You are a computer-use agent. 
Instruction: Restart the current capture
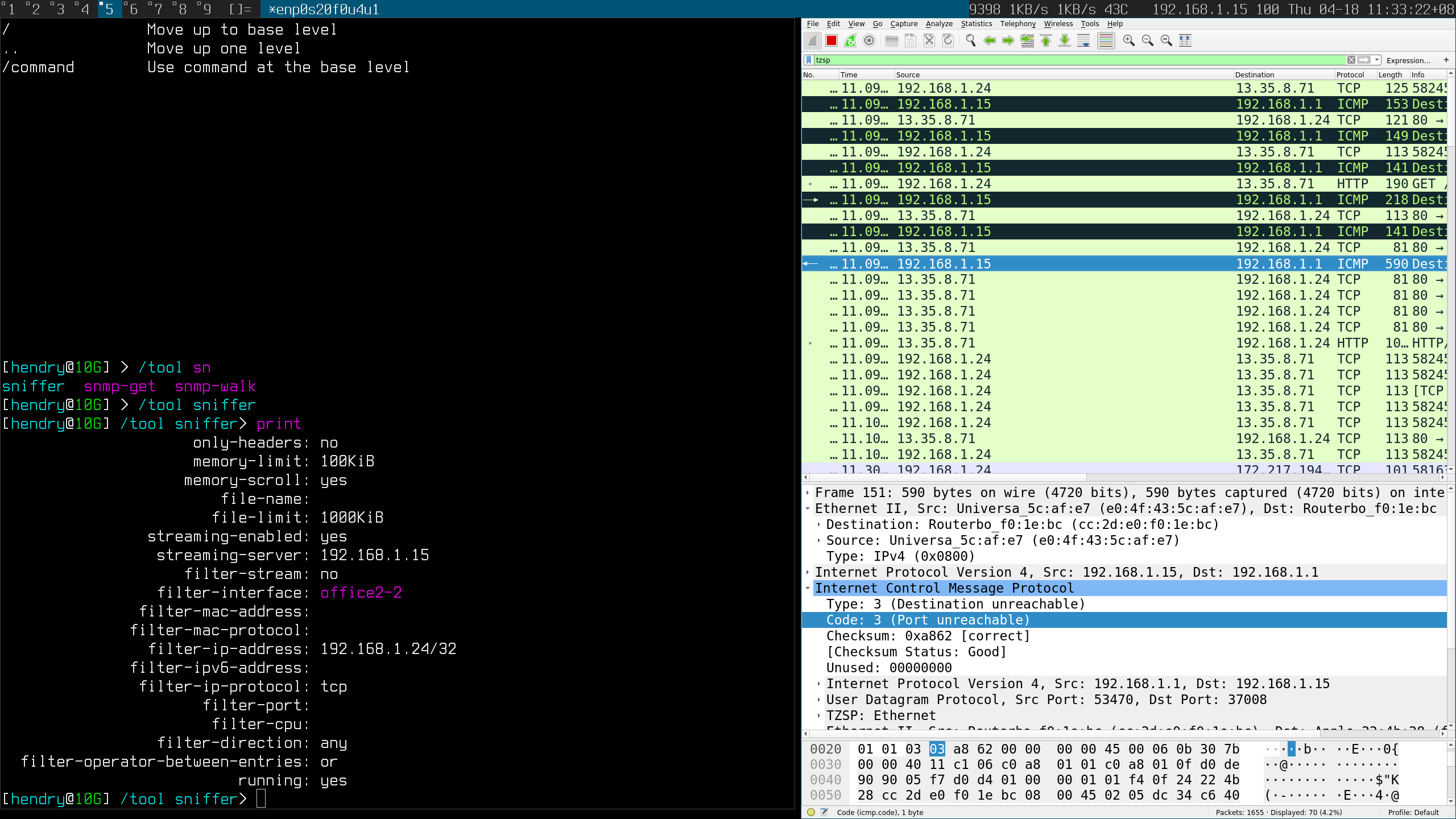(x=850, y=40)
